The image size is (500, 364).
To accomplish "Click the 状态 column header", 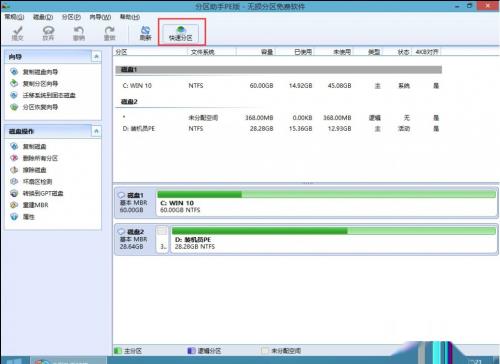I will pos(397,52).
